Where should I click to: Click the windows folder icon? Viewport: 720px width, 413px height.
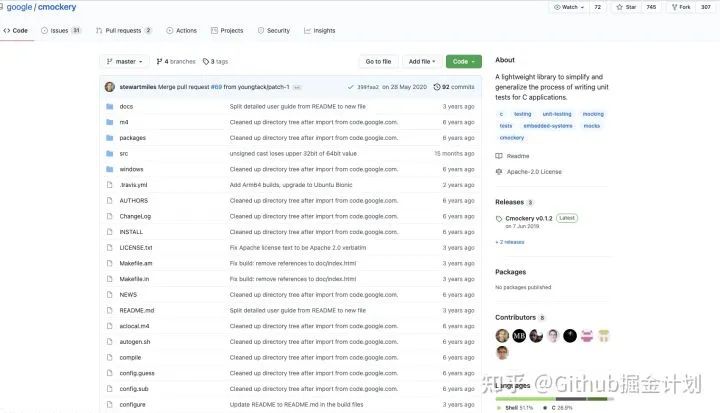point(109,169)
